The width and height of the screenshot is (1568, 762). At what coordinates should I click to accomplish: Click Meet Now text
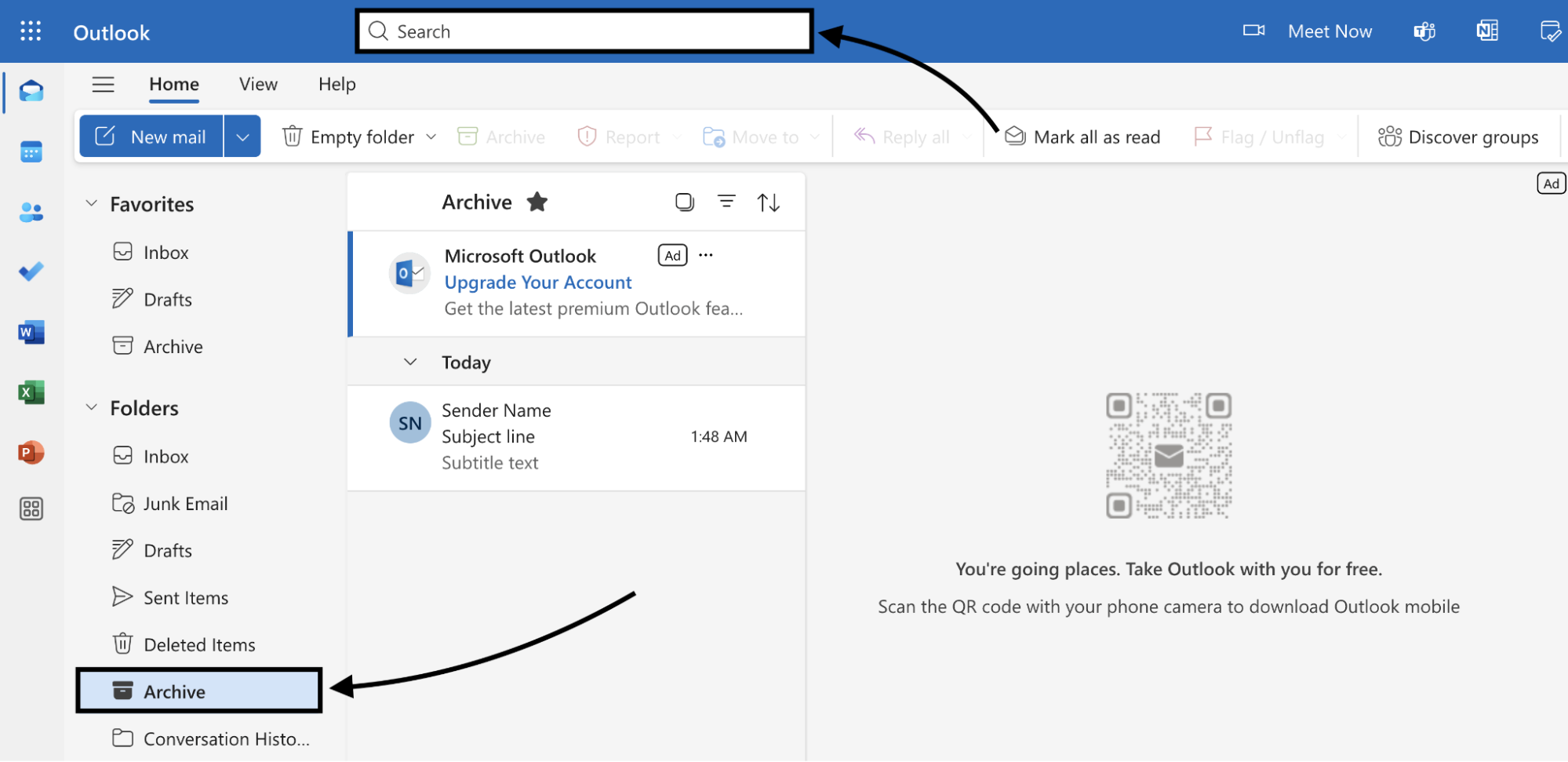pyautogui.click(x=1330, y=31)
